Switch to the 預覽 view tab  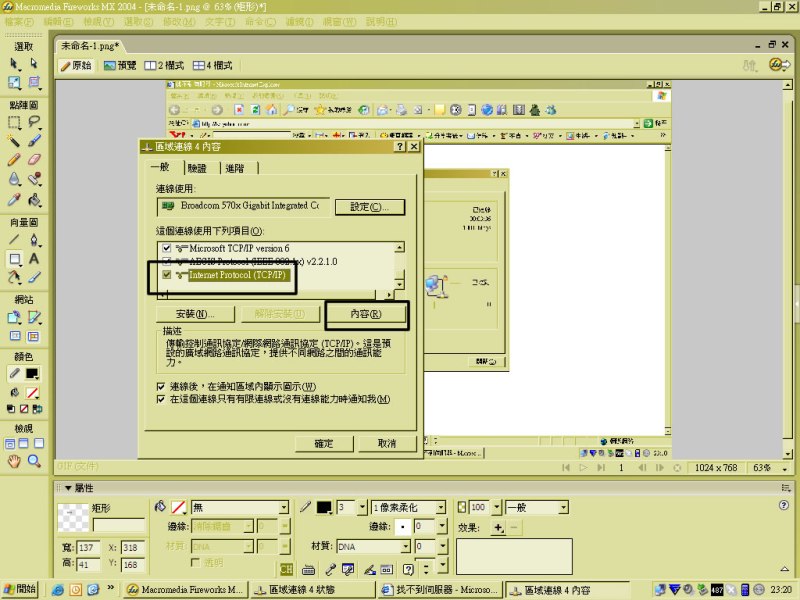(120, 65)
